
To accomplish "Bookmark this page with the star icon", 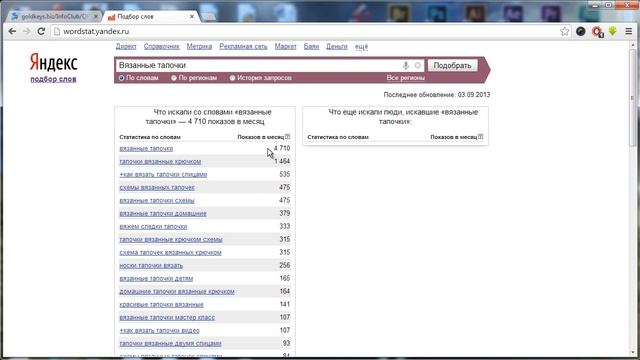I will (564, 31).
